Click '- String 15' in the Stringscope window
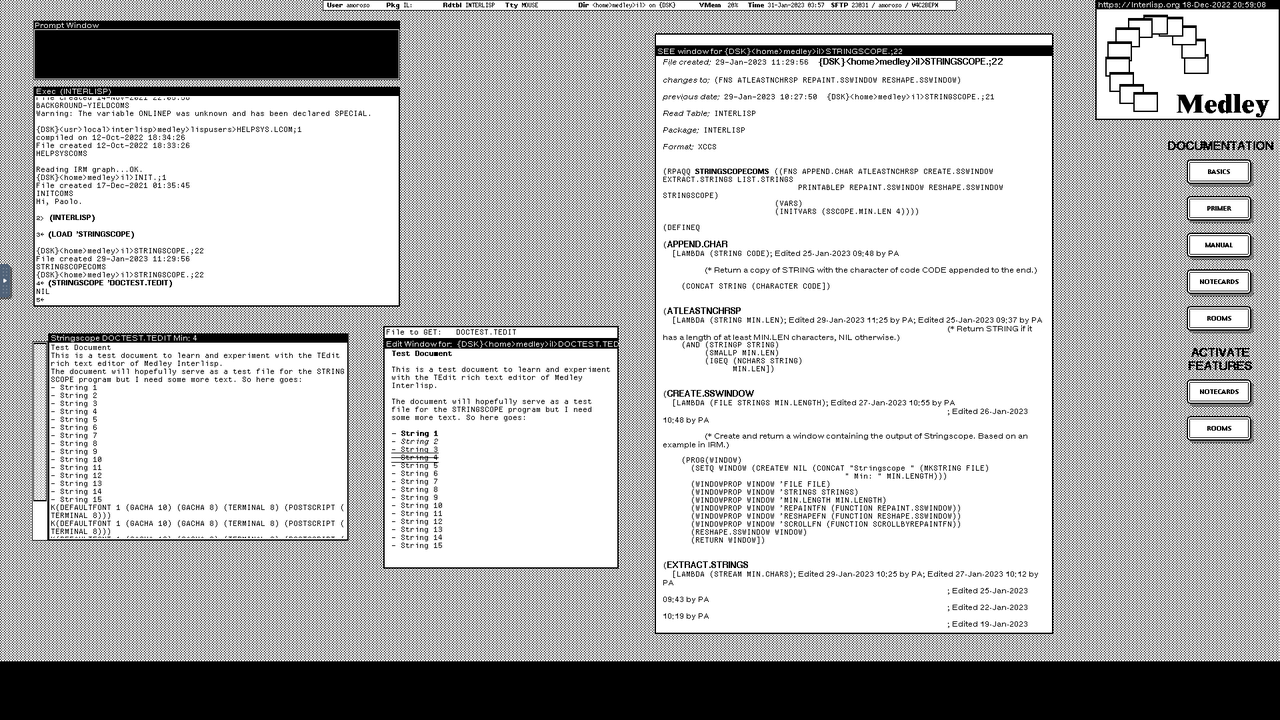1280x720 pixels. pyautogui.click(x=76, y=500)
